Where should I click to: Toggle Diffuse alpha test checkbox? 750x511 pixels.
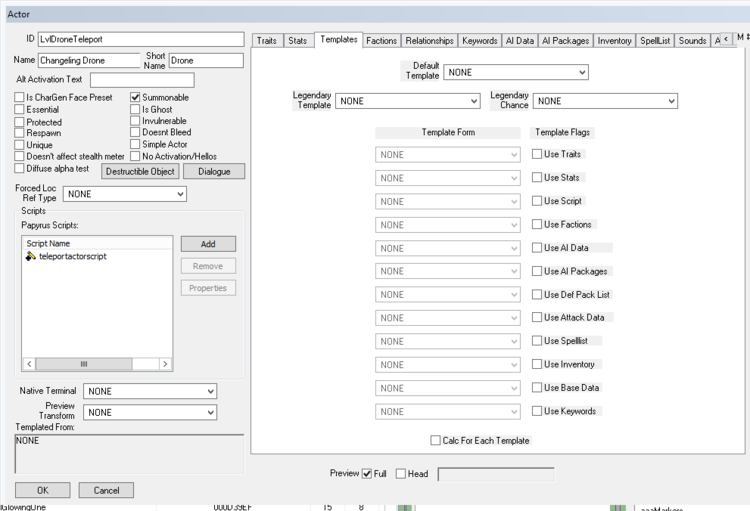[19, 168]
